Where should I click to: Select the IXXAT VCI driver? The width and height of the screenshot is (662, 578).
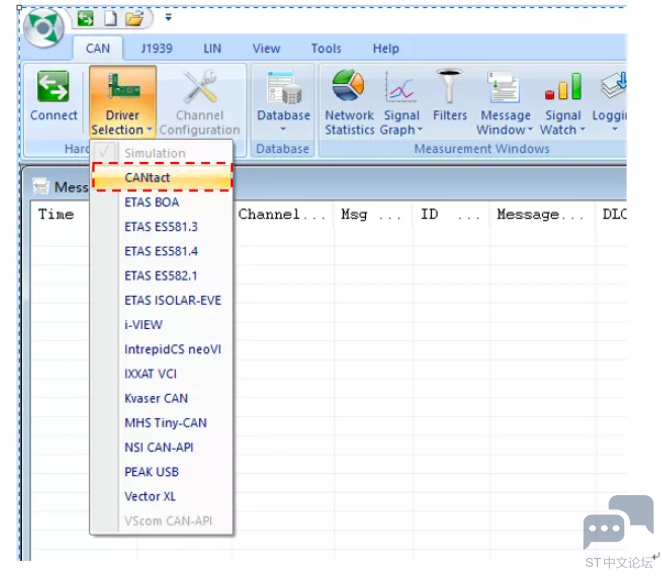(x=162, y=374)
